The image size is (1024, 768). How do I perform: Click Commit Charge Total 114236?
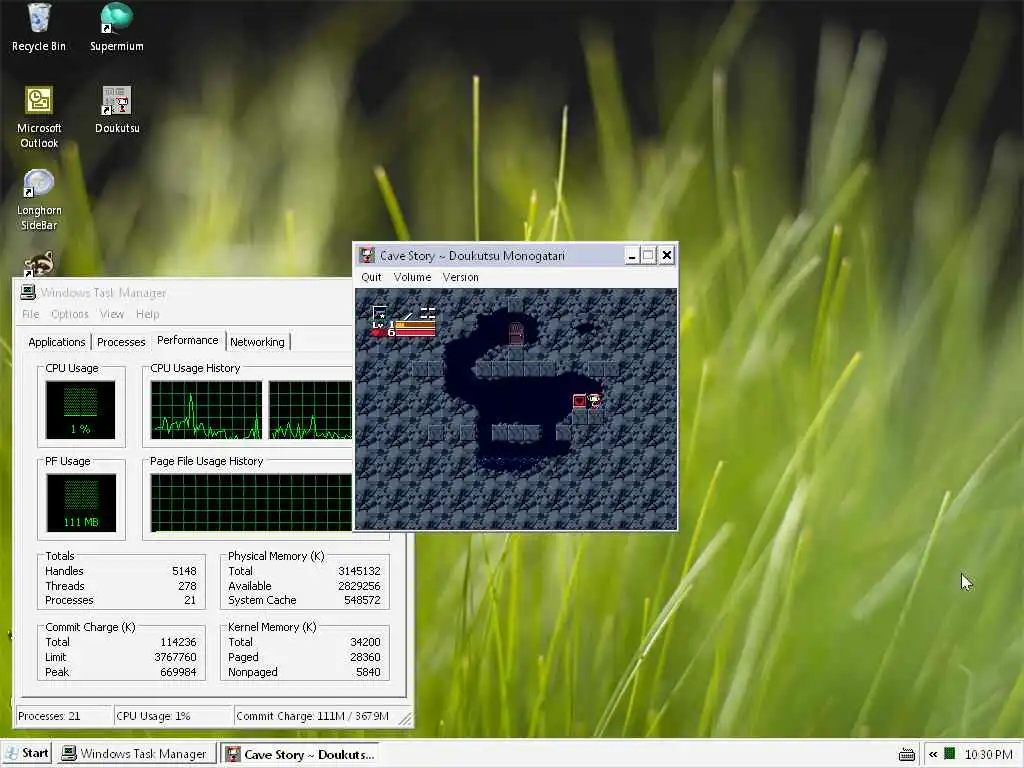(178, 642)
